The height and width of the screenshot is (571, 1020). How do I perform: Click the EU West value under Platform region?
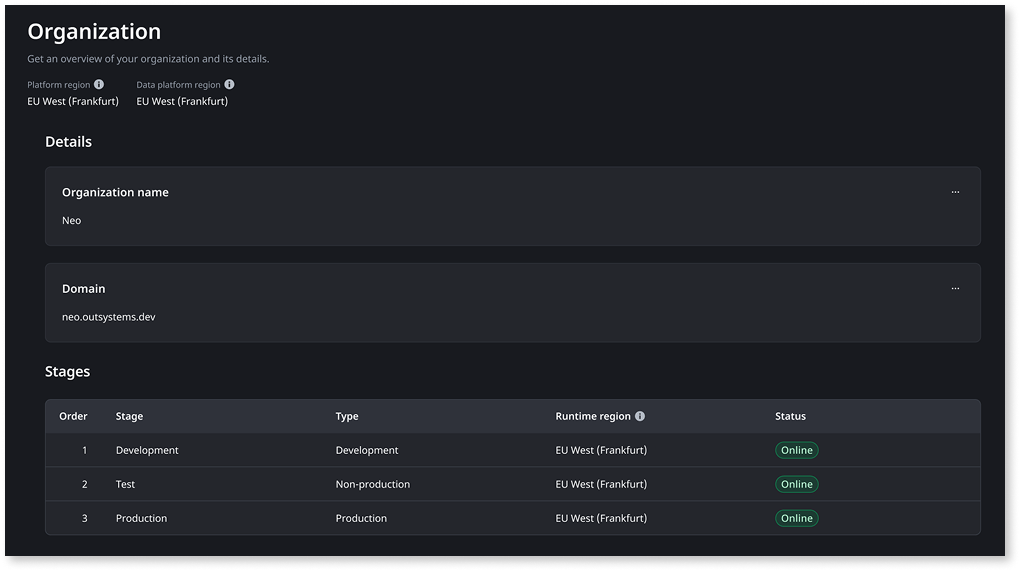click(73, 101)
